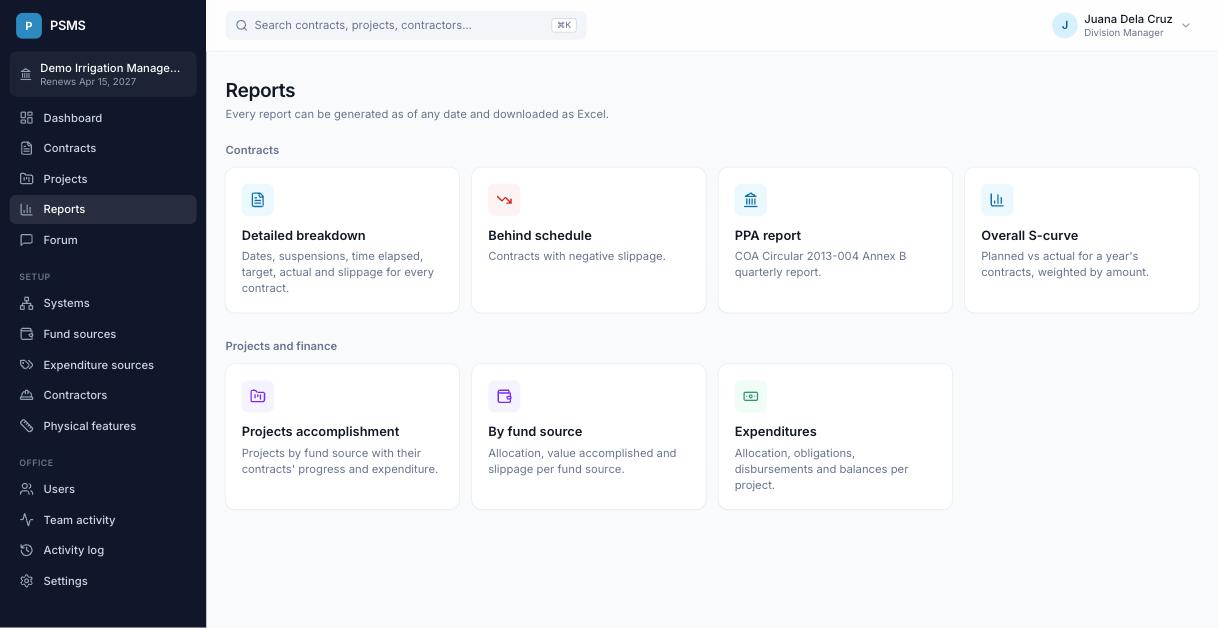Click the Expenditure sources tags icon
The width and height of the screenshot is (1218, 628).
coord(27,365)
